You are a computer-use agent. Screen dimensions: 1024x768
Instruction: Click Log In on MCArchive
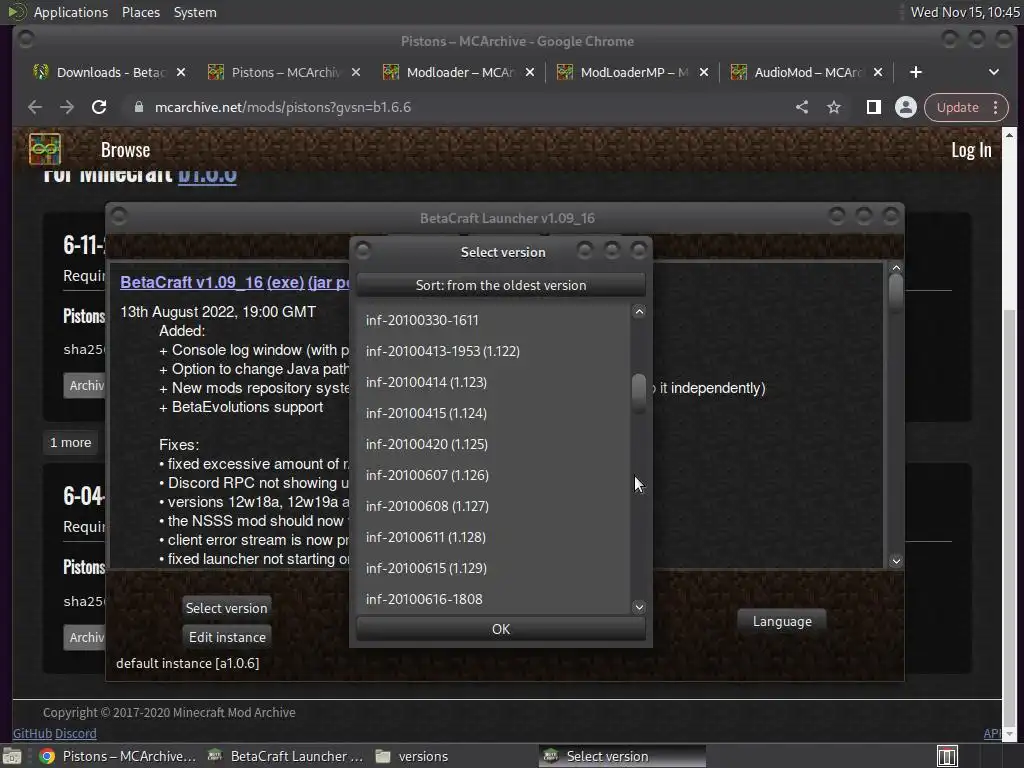[971, 150]
